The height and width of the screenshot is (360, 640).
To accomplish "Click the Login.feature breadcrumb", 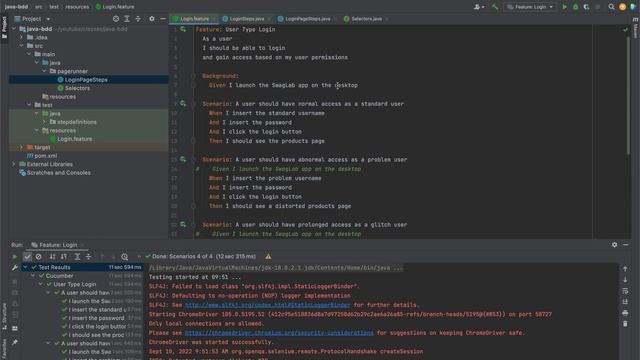I will (x=115, y=7).
